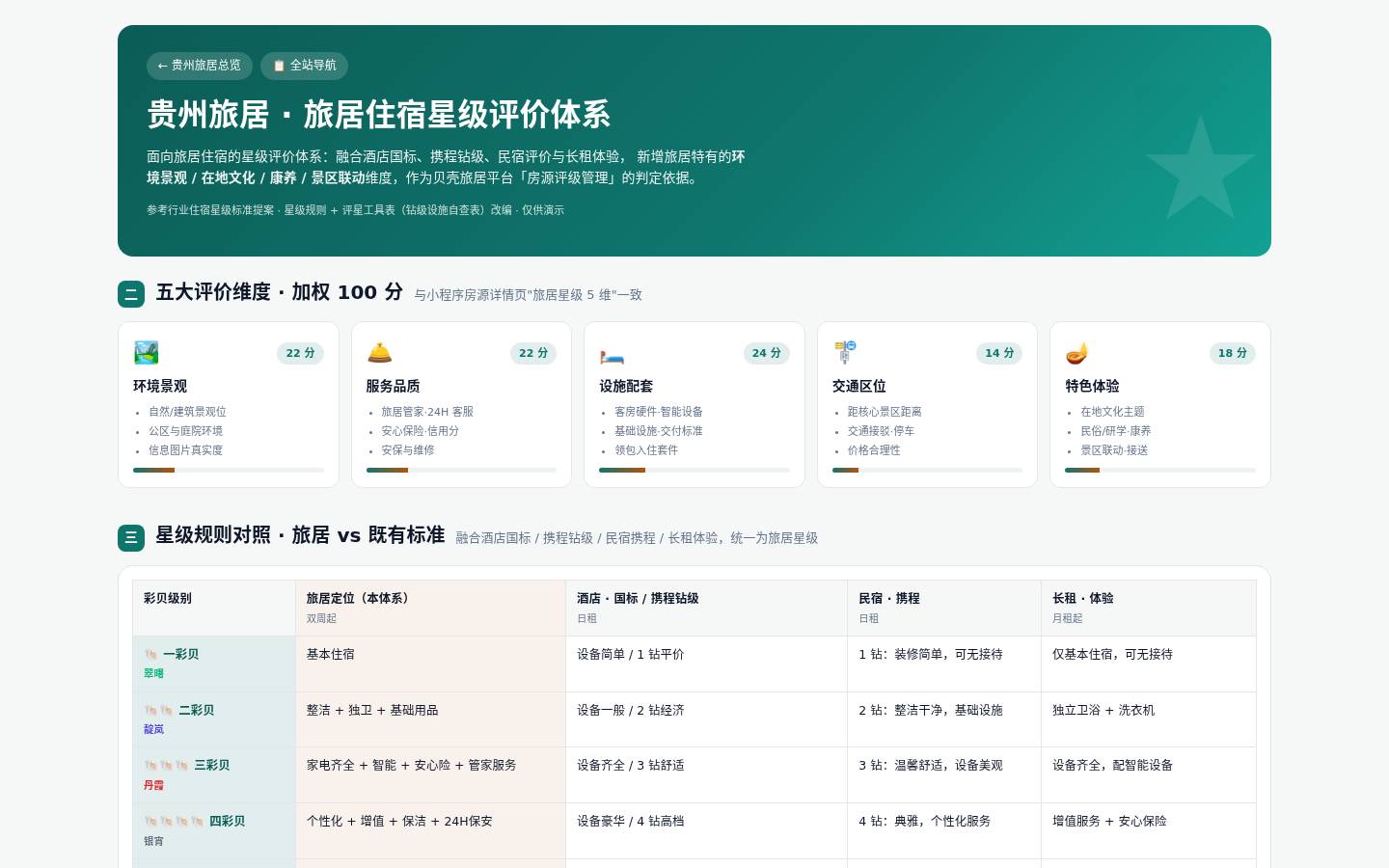Click cell 设备豪华 / 4 钻高档
The height and width of the screenshot is (868, 1389).
coord(706,830)
